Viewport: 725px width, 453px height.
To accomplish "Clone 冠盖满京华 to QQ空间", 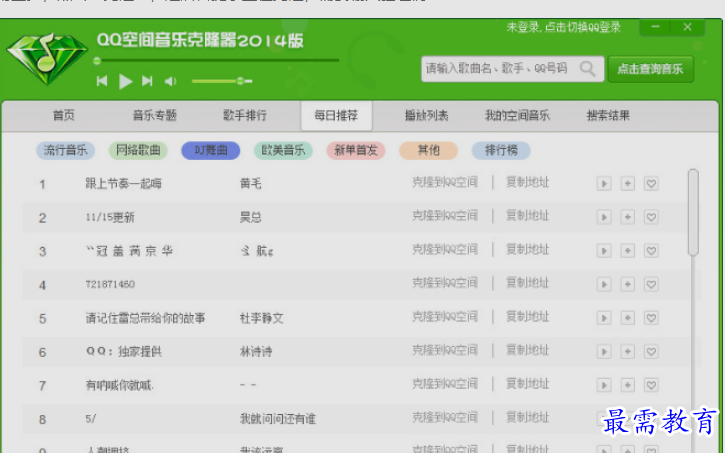I will (x=445, y=249).
